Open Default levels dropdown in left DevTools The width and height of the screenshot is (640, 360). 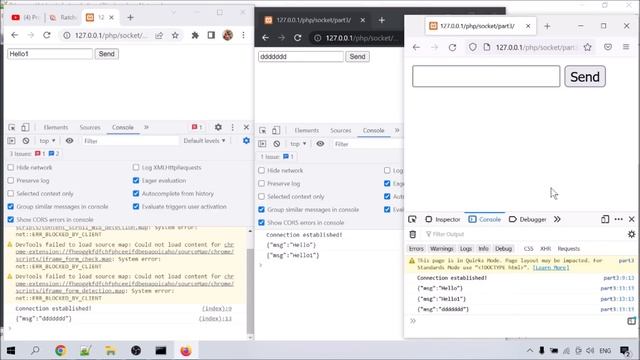[x=204, y=141]
